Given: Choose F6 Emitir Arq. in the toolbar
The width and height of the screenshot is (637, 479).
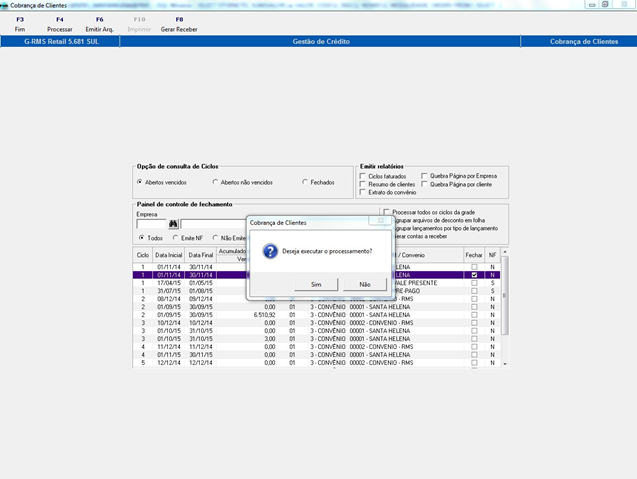Looking at the screenshot, I should click(100, 24).
